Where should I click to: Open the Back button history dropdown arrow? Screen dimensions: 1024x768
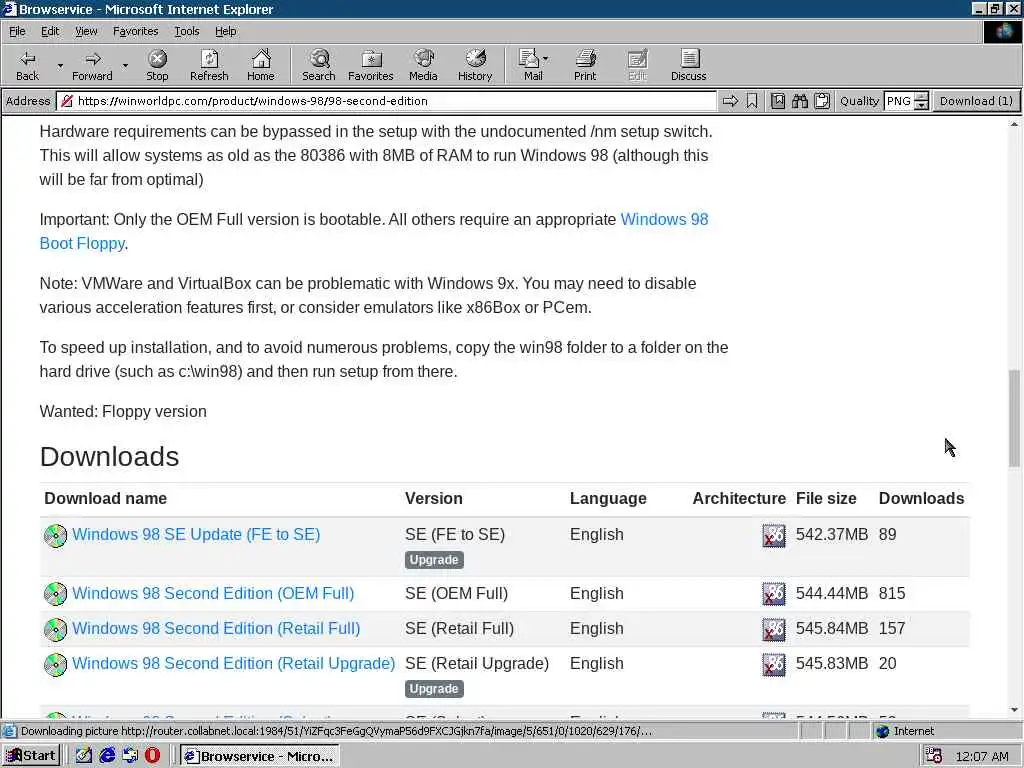tap(60, 65)
